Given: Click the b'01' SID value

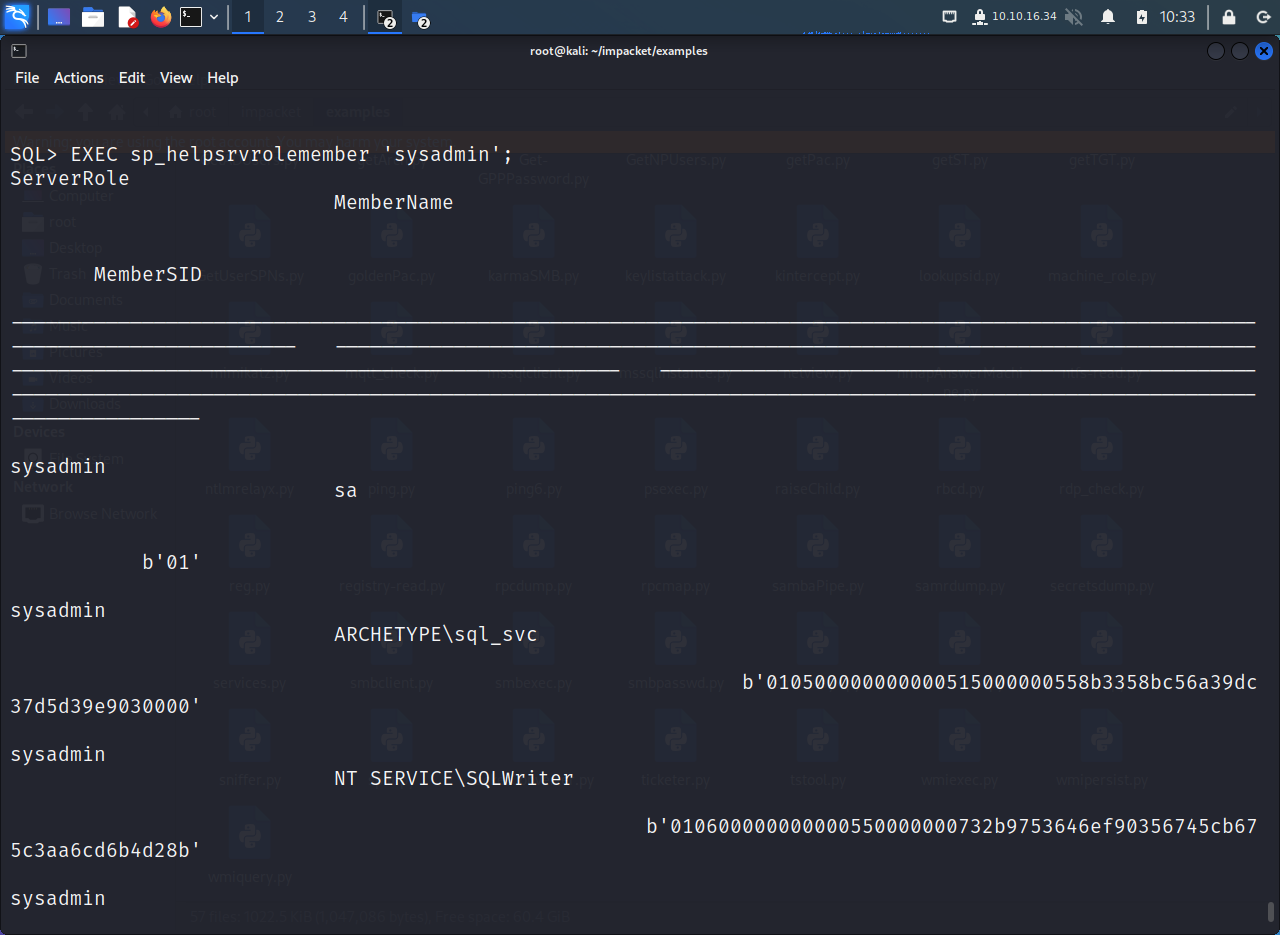Looking at the screenshot, I should tap(172, 563).
